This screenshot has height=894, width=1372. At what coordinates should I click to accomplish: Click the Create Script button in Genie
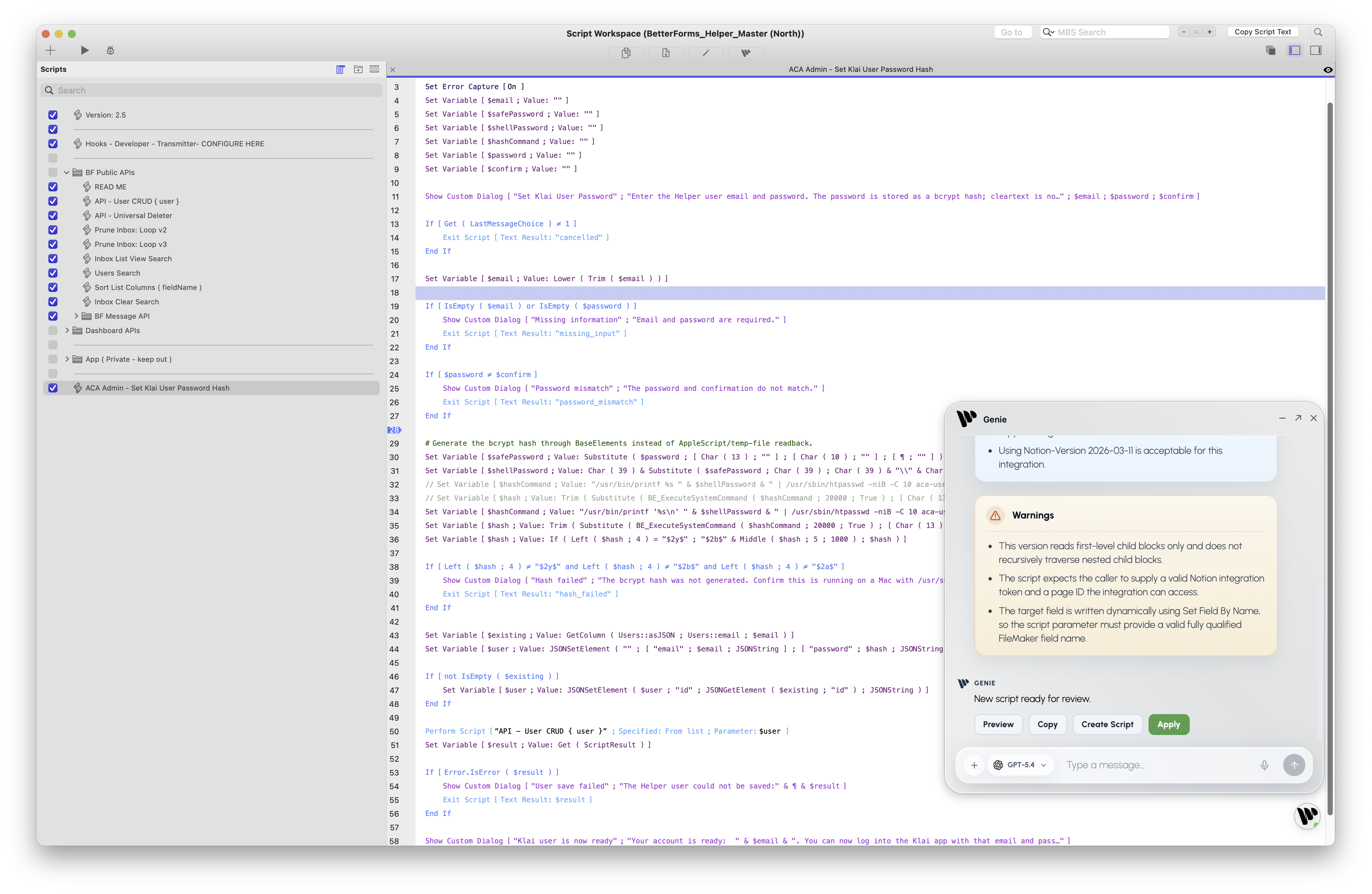click(1107, 725)
